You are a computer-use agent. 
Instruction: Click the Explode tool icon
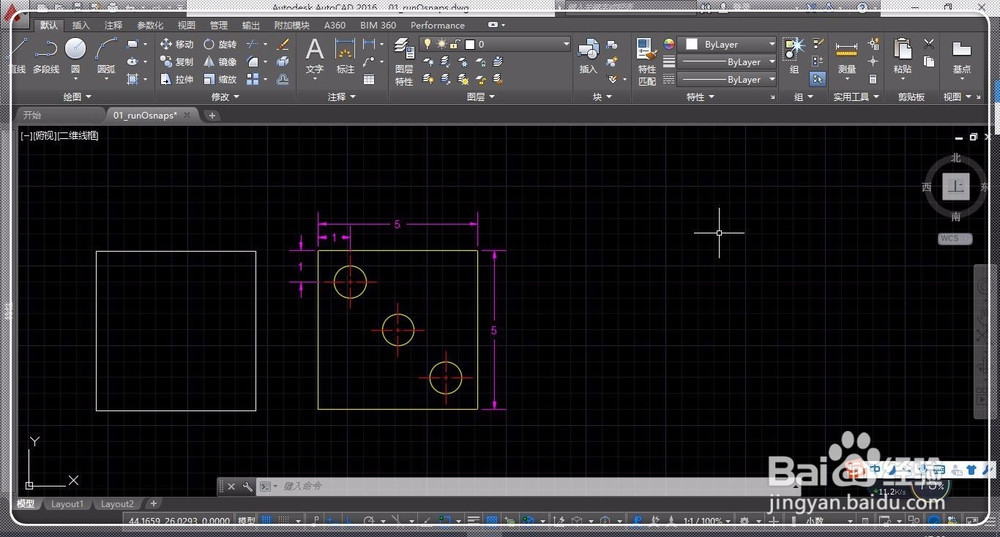coord(283,62)
